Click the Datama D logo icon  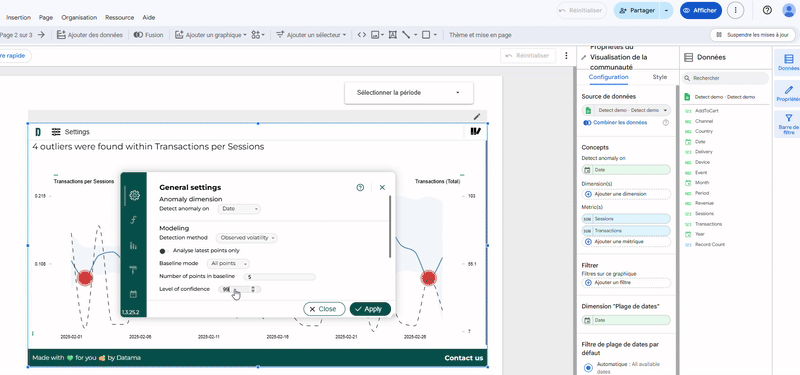click(38, 132)
